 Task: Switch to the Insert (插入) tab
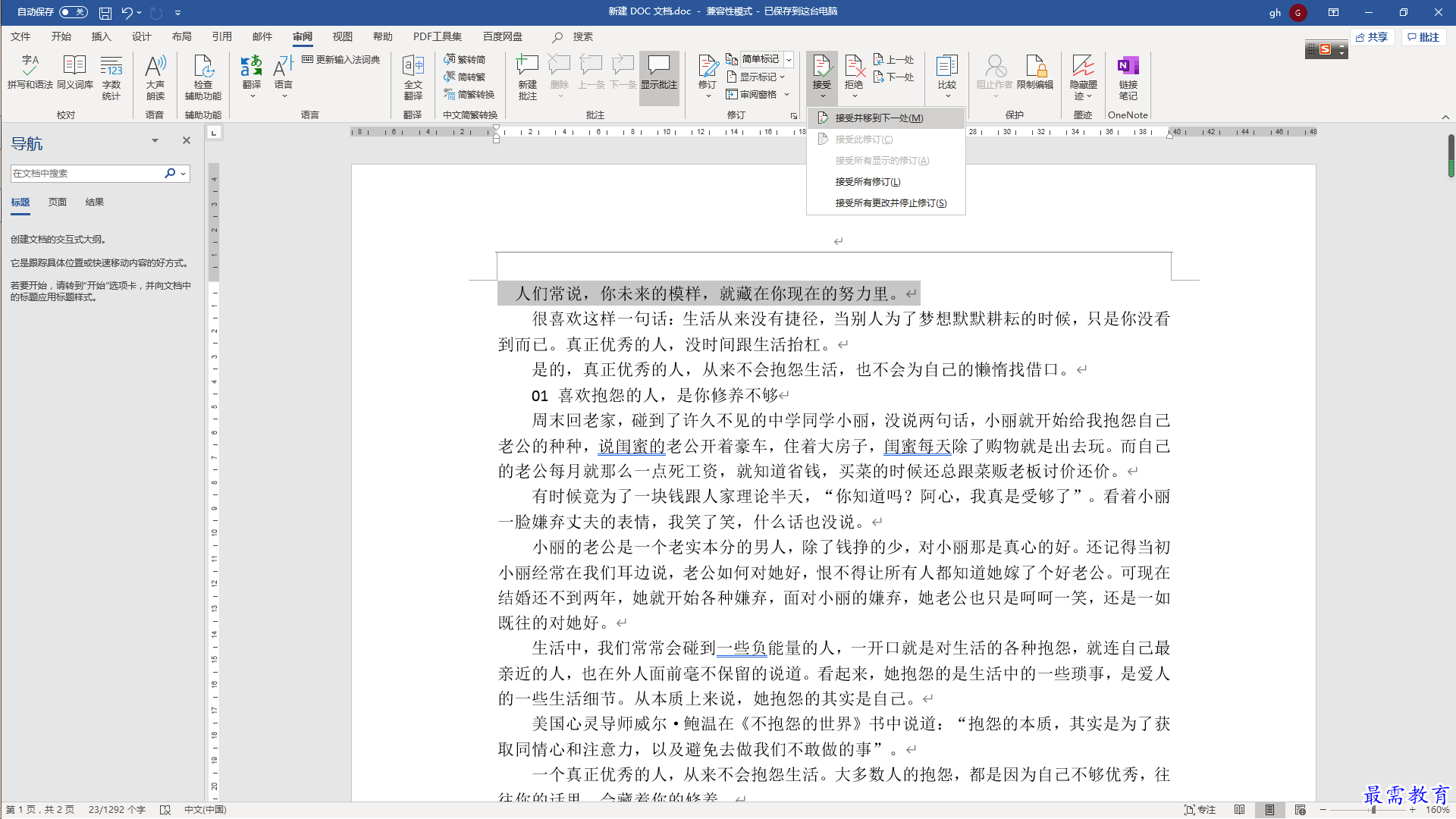101,36
